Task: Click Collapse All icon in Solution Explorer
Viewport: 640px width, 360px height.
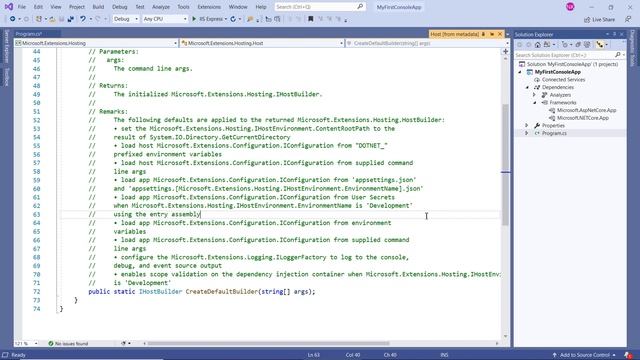Action: click(x=578, y=45)
